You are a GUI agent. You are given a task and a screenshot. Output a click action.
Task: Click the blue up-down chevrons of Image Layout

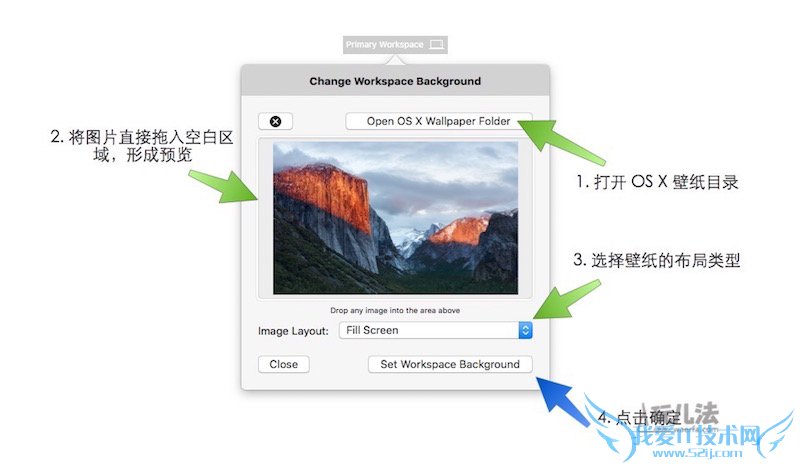[525, 330]
